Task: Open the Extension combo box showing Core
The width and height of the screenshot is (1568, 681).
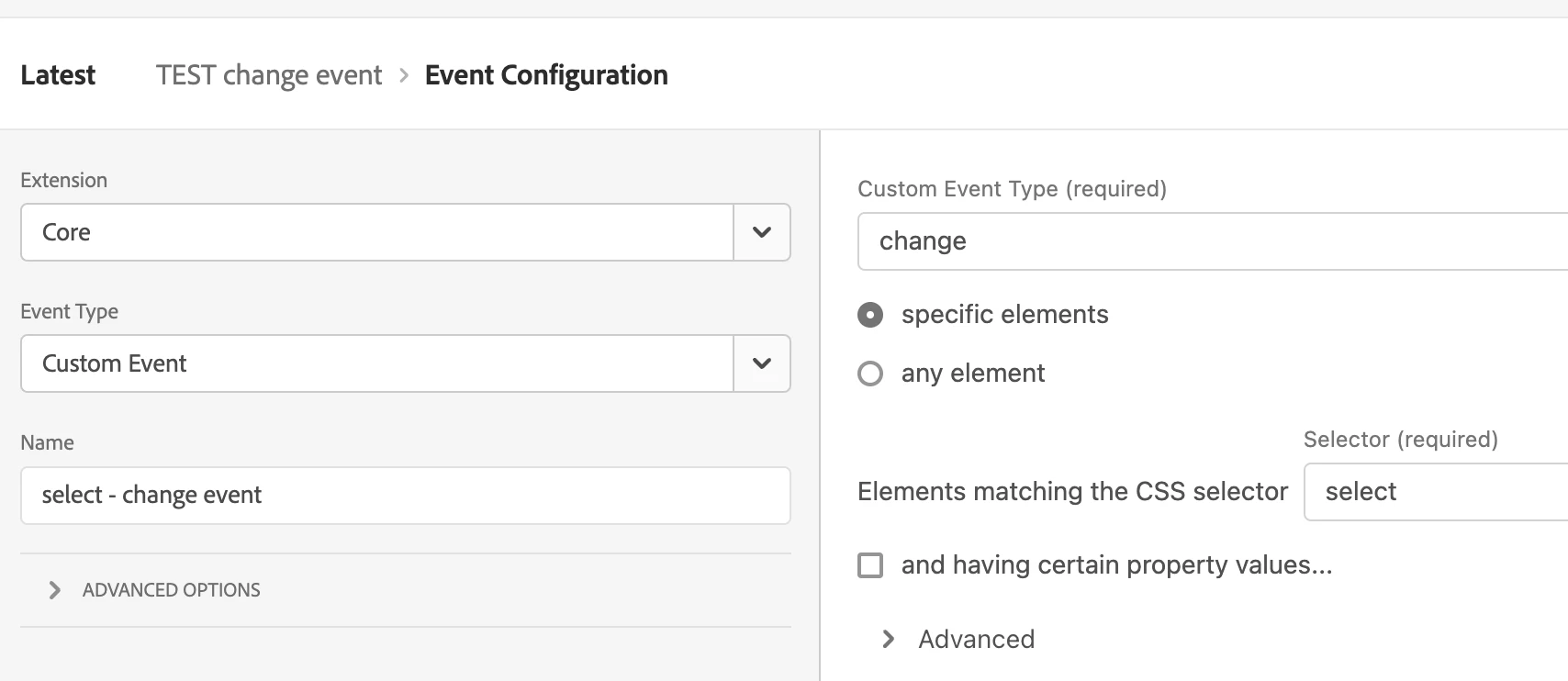Action: coord(377,232)
